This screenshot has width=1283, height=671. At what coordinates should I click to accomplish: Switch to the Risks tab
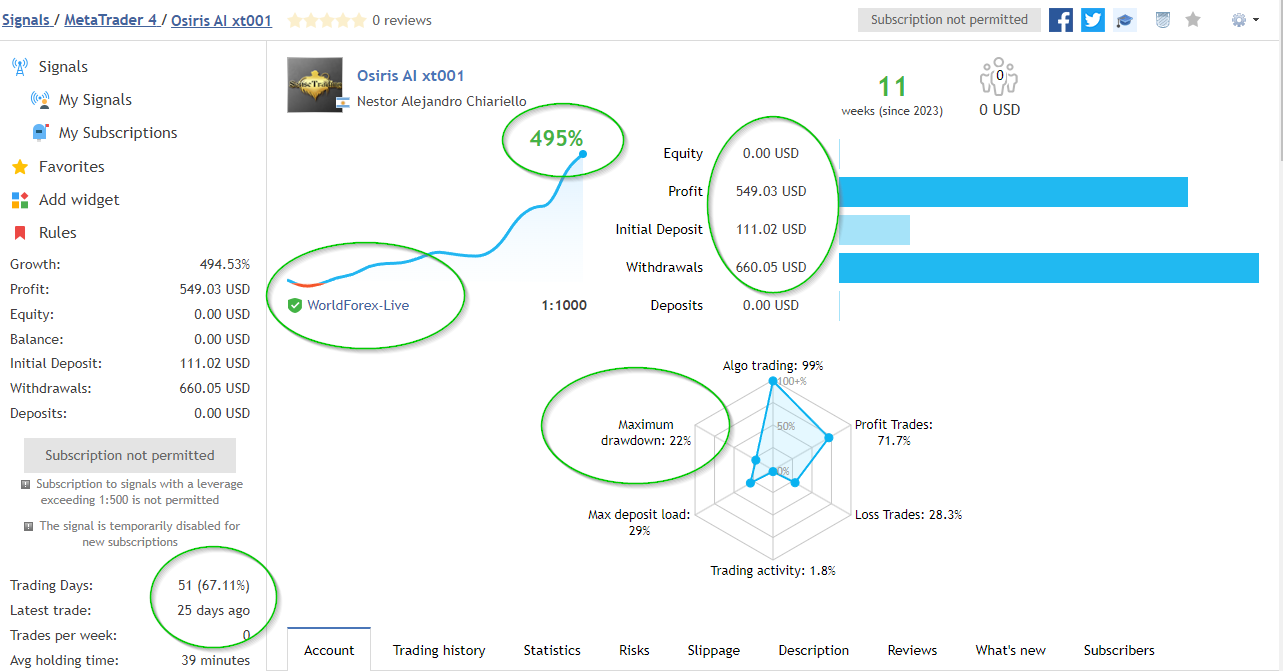pos(634,650)
